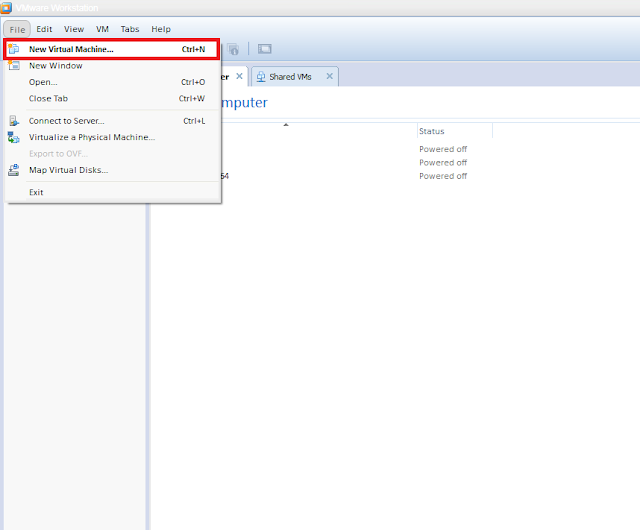Viewport: 640px width, 530px height.
Task: Click the Status column header
Action: (x=455, y=131)
